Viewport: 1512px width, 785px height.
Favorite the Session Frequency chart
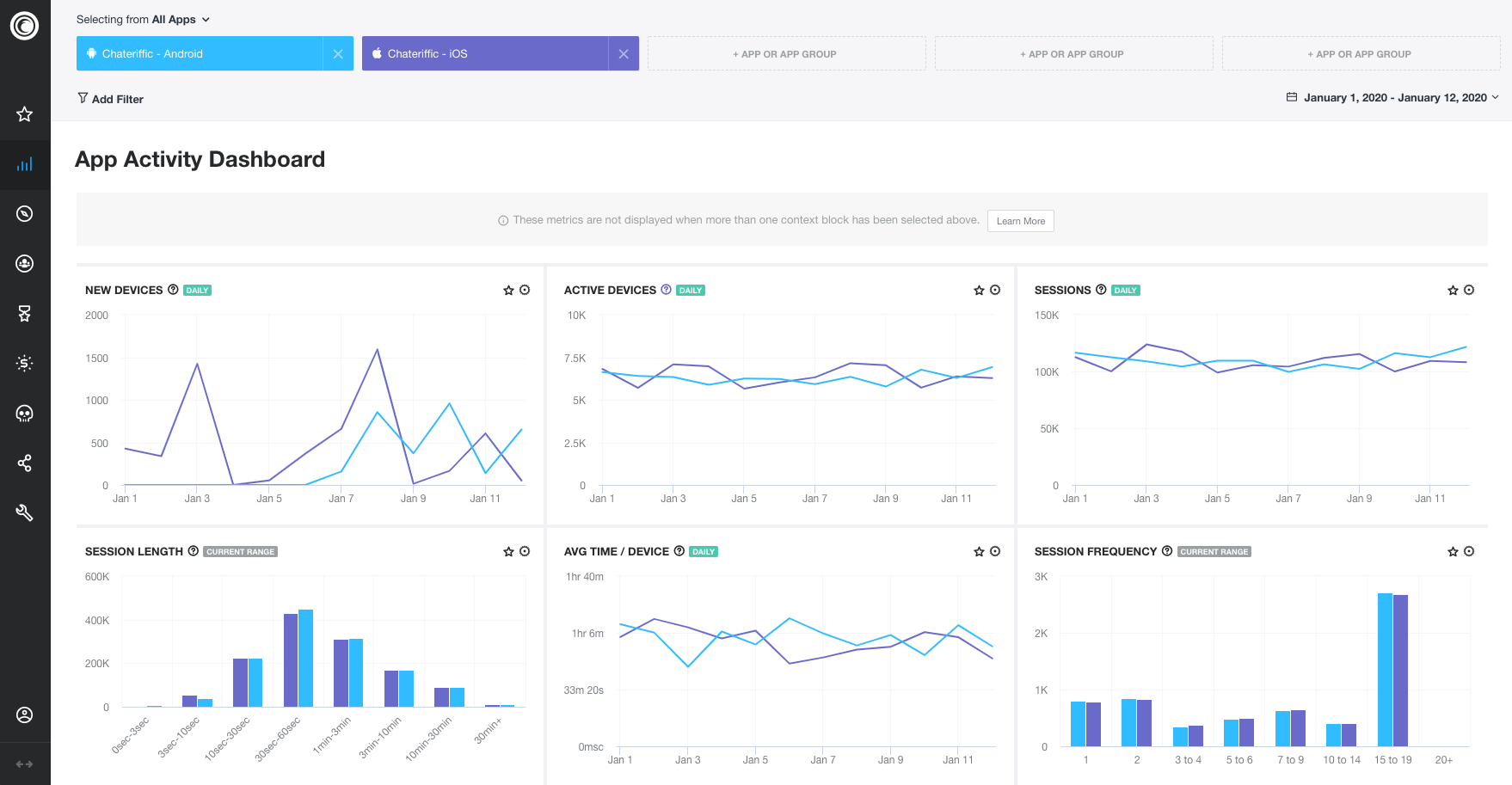coord(1453,552)
